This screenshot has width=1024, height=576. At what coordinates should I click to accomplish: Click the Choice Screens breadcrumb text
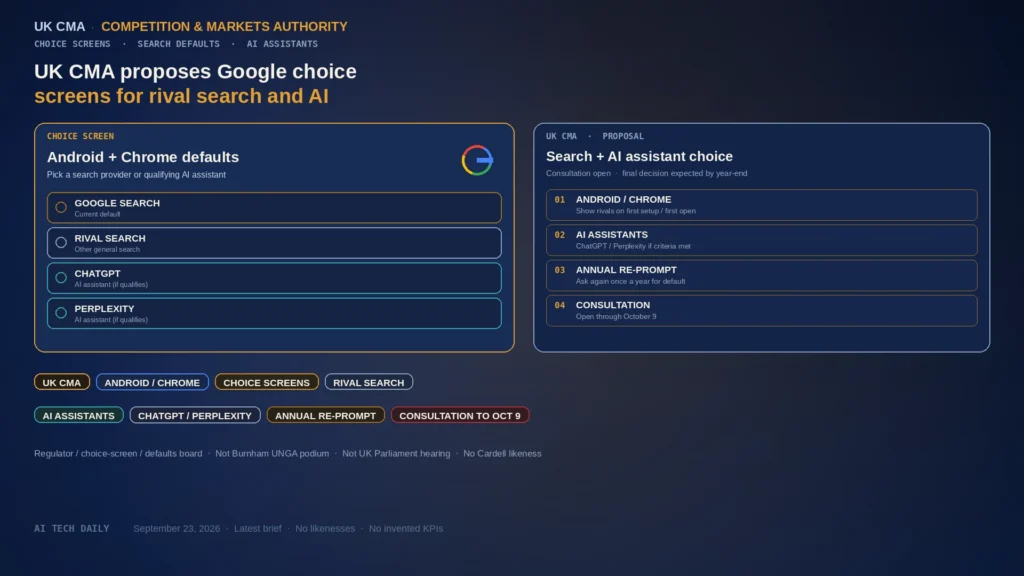pyautogui.click(x=72, y=44)
